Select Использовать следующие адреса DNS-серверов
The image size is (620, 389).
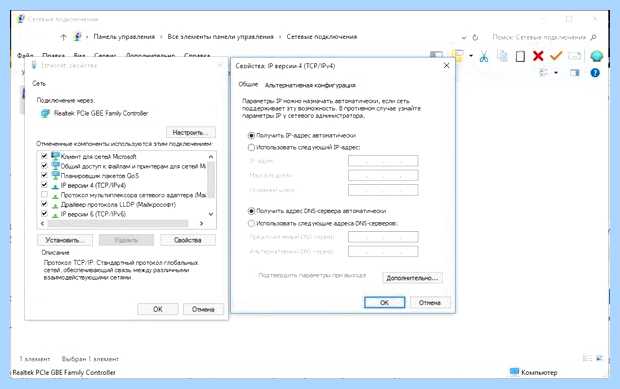[x=251, y=223]
